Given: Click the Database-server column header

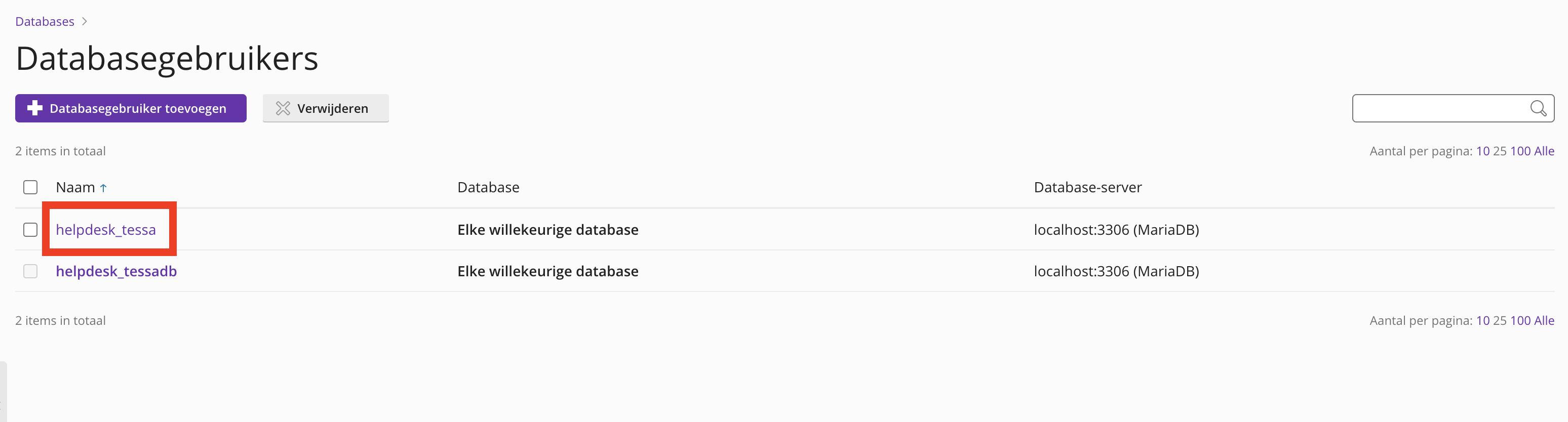Looking at the screenshot, I should 1087,187.
